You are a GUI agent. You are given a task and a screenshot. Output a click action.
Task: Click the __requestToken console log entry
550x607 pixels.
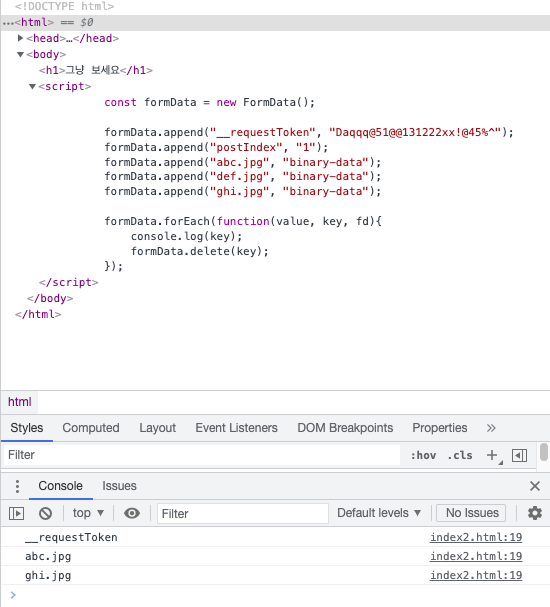pos(71,537)
